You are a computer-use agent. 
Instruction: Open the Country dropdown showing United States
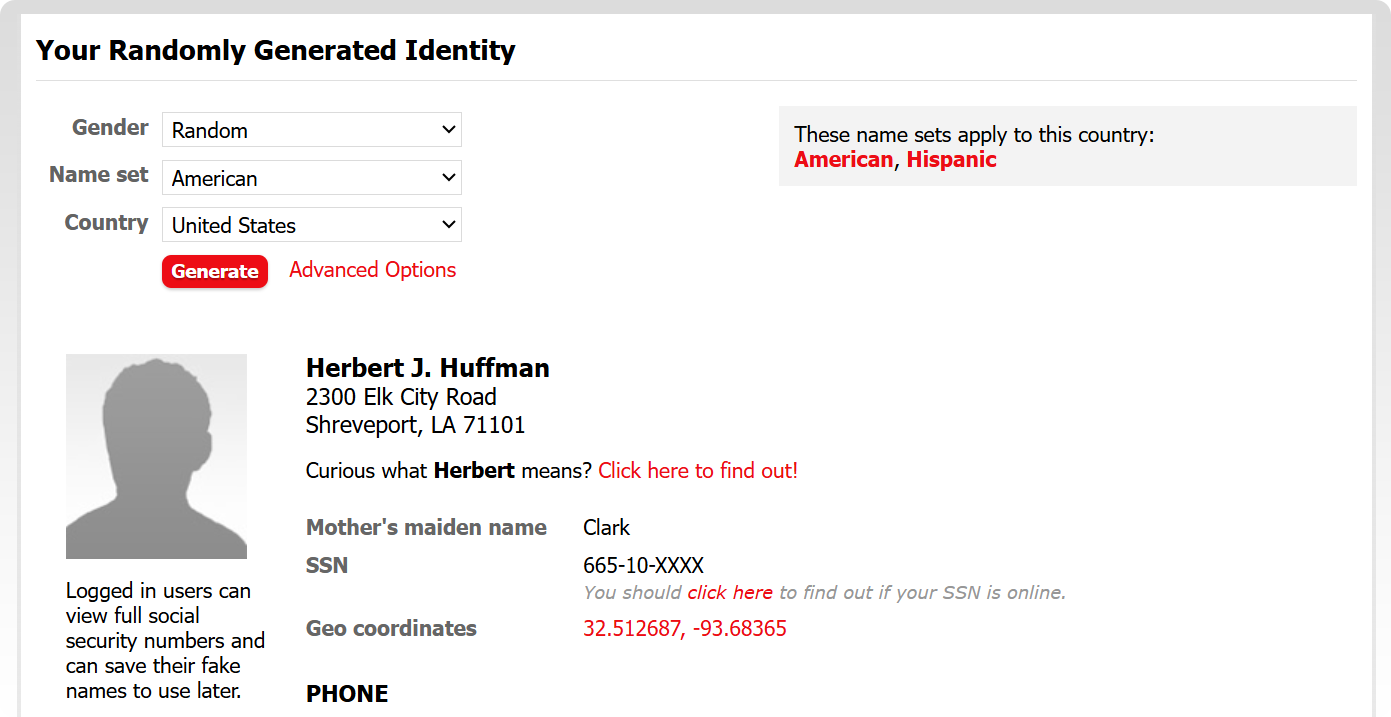coord(311,225)
